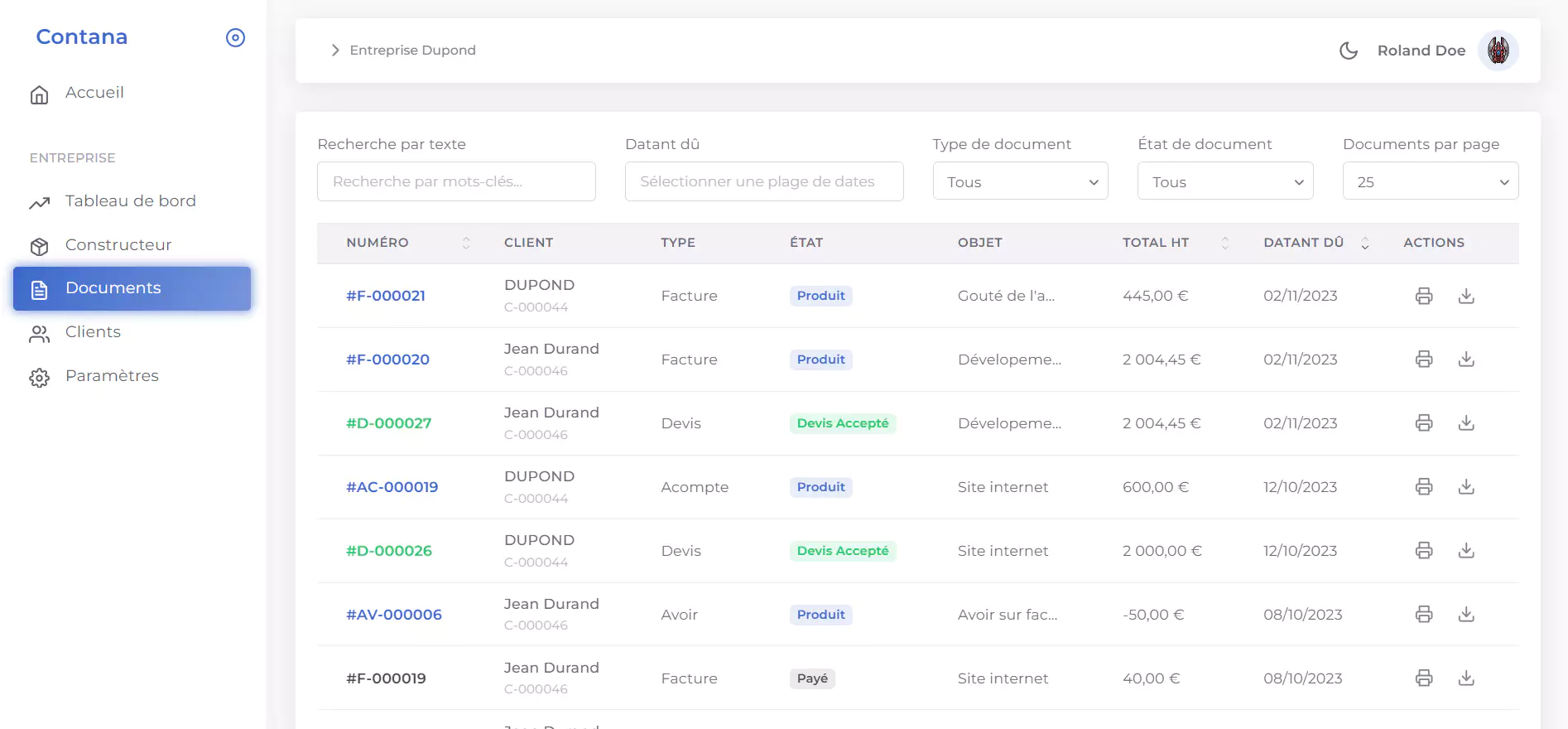Open document link #F-000021
The width and height of the screenshot is (1568, 729).
386,296
